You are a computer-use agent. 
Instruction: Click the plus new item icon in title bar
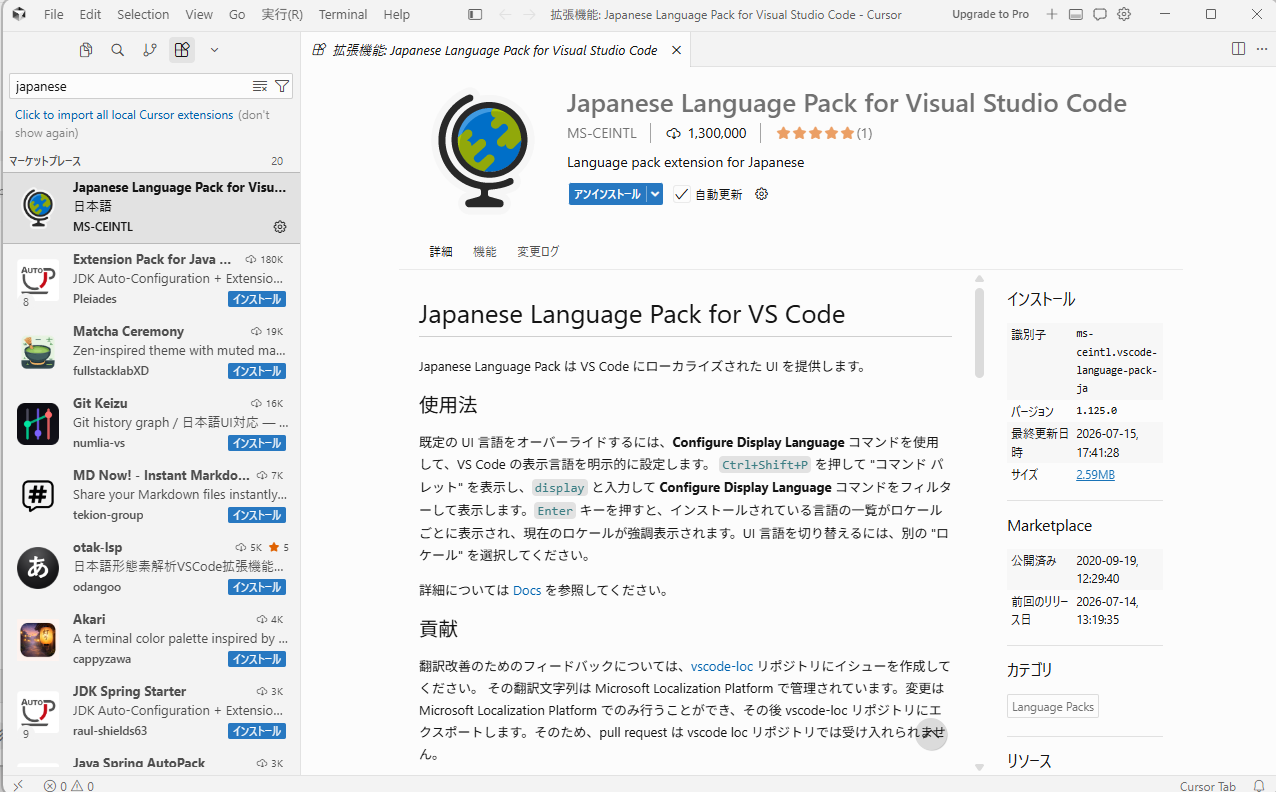pyautogui.click(x=1051, y=14)
